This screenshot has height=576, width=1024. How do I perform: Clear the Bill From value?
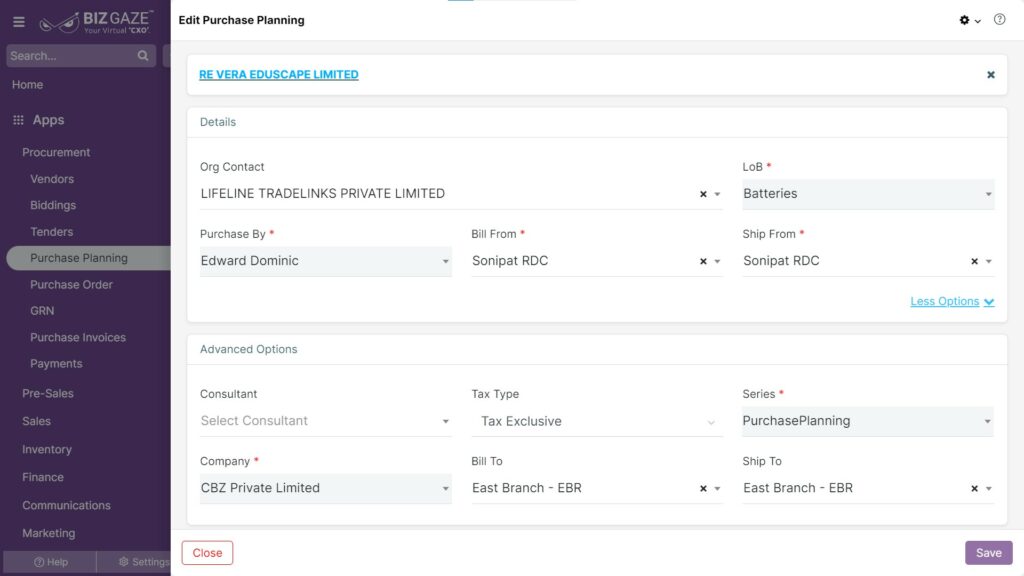click(x=703, y=261)
